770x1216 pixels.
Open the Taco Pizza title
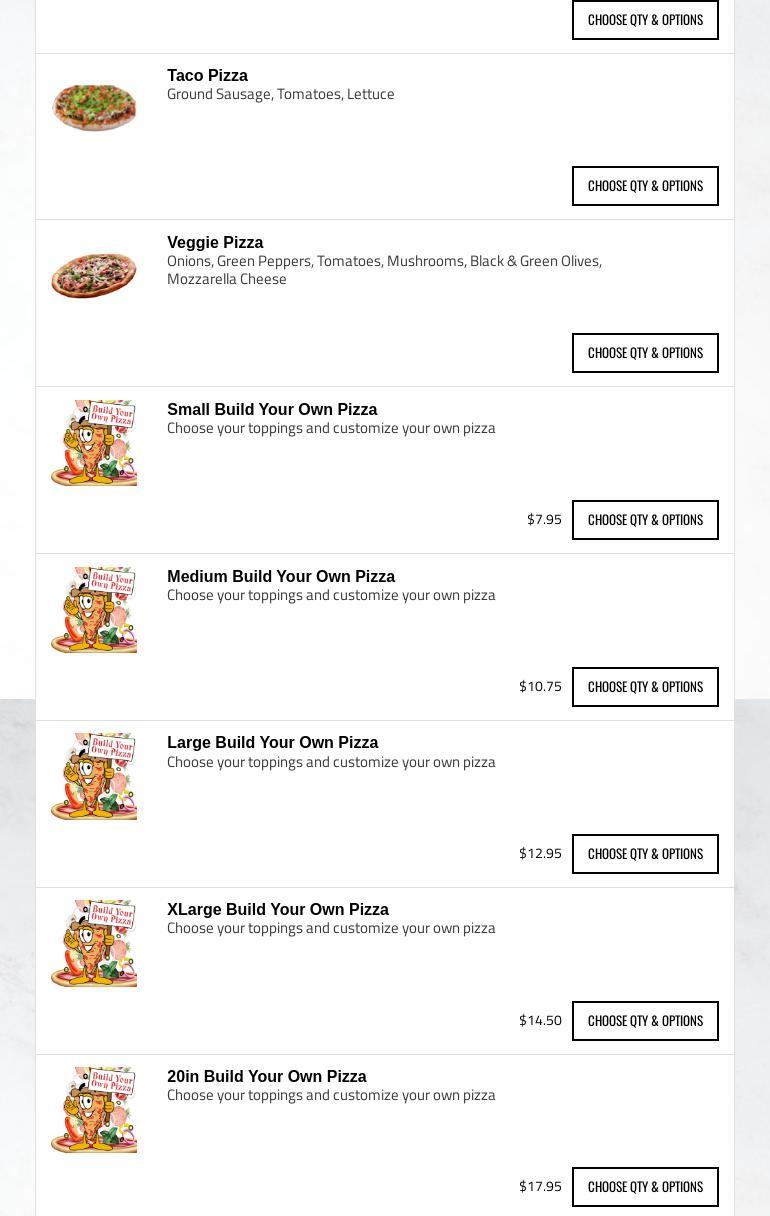point(207,76)
